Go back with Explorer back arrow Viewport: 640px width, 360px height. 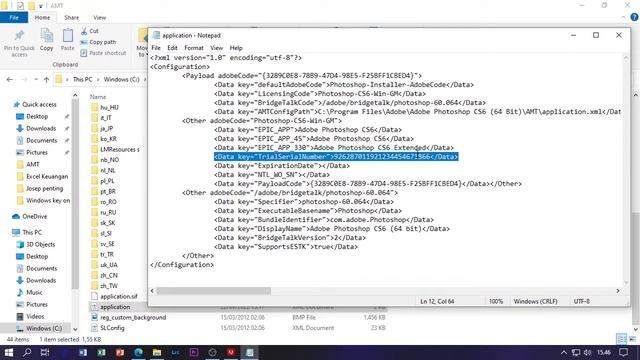pyautogui.click(x=9, y=80)
